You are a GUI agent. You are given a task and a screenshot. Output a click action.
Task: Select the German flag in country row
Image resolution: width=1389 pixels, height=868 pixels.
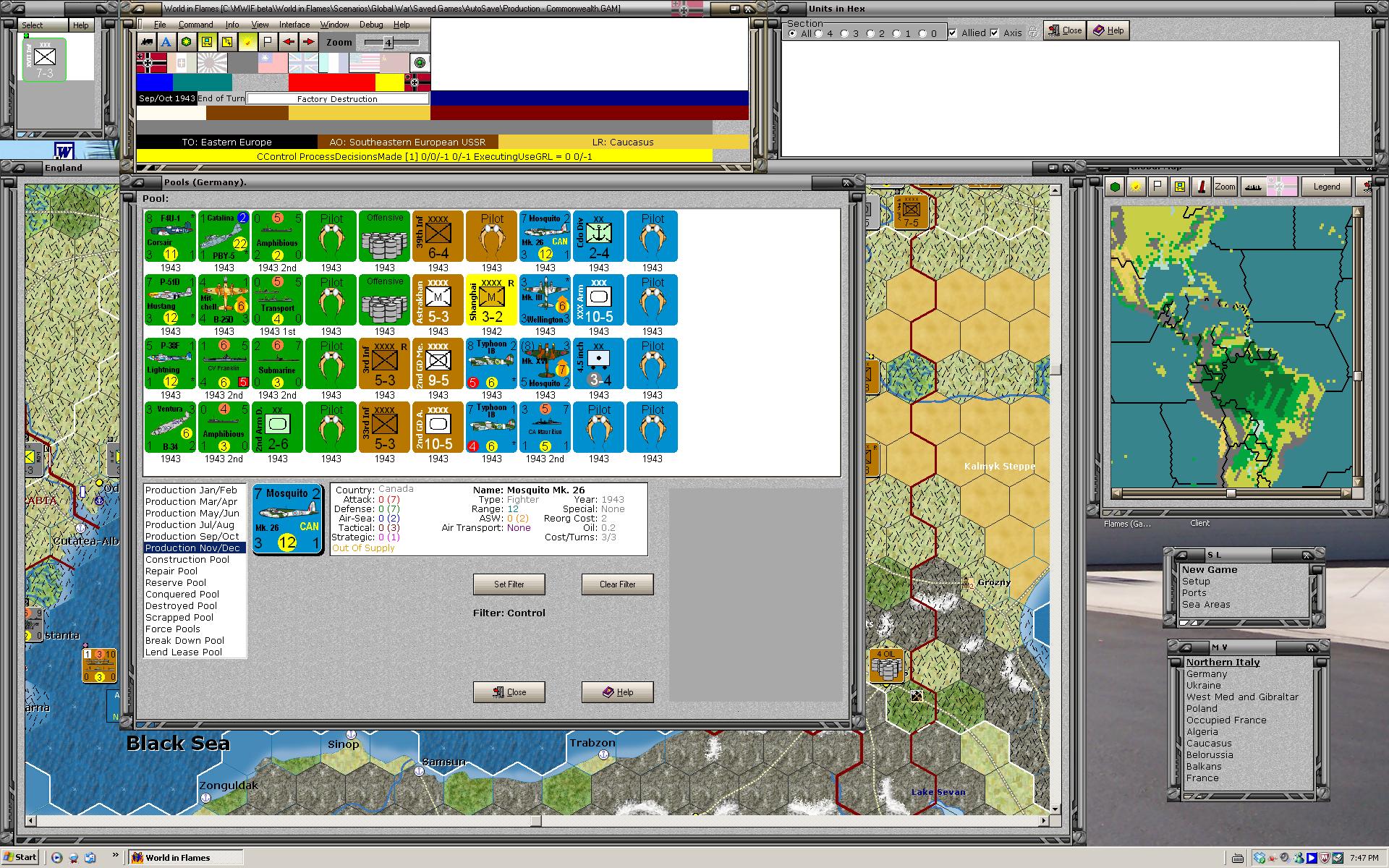coord(151,63)
